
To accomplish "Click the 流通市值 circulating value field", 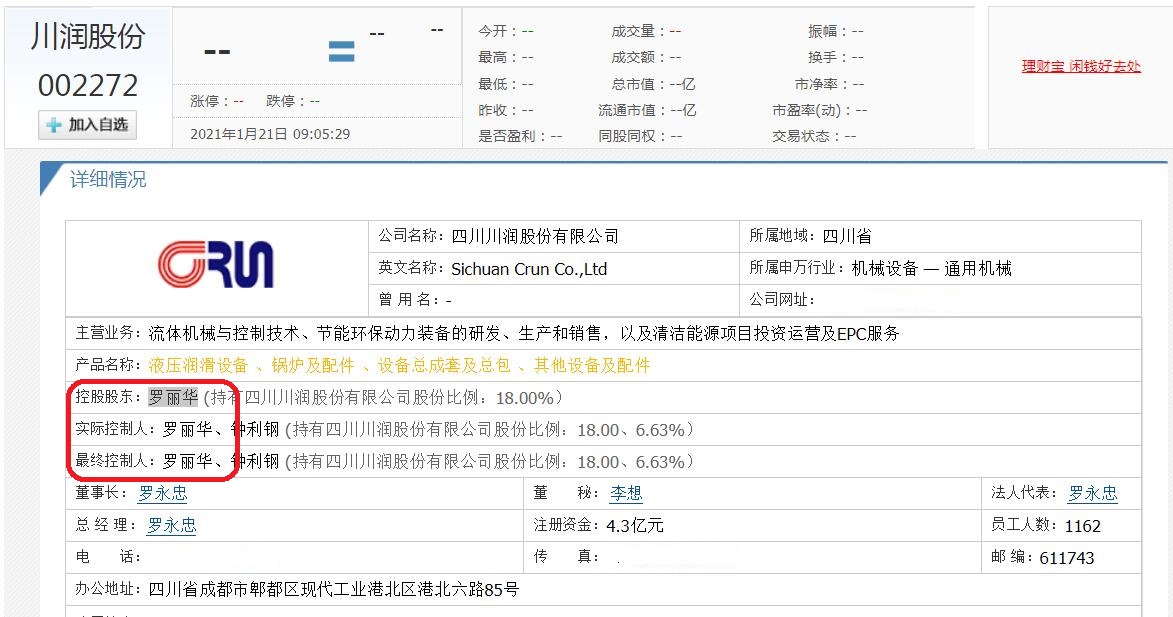I will [x=647, y=111].
